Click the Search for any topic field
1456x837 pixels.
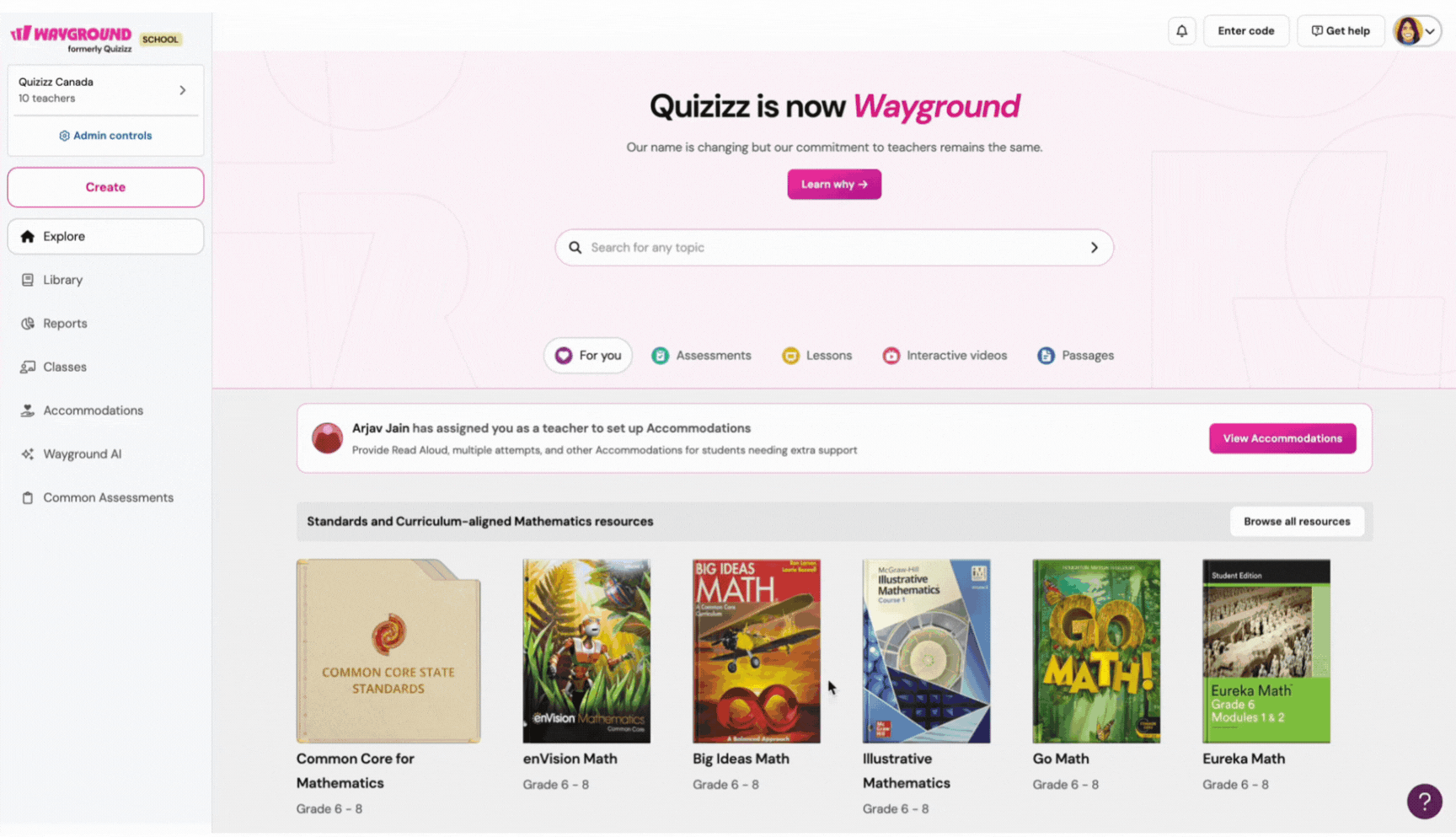click(834, 248)
